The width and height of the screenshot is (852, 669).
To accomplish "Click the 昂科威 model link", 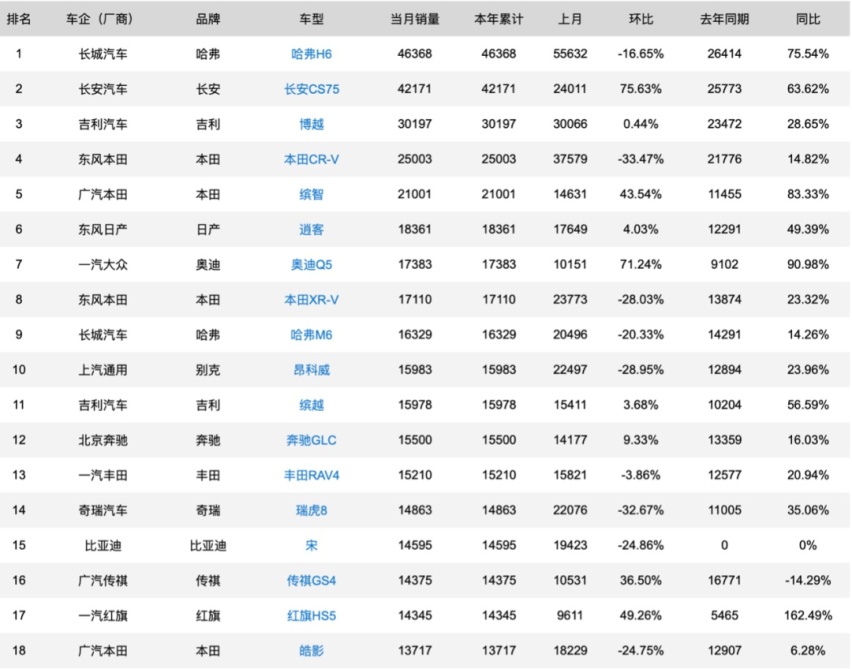I will coord(311,370).
